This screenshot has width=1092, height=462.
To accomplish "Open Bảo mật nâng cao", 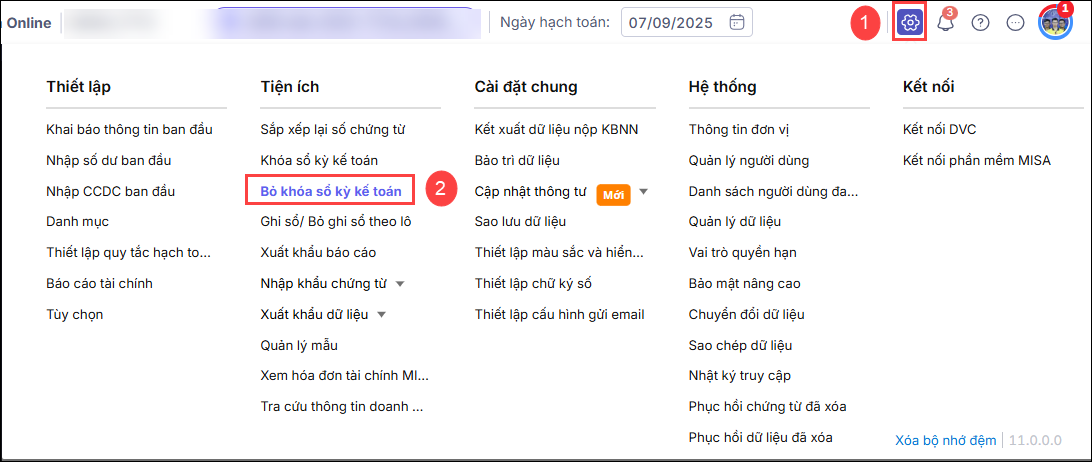I will pos(744,284).
